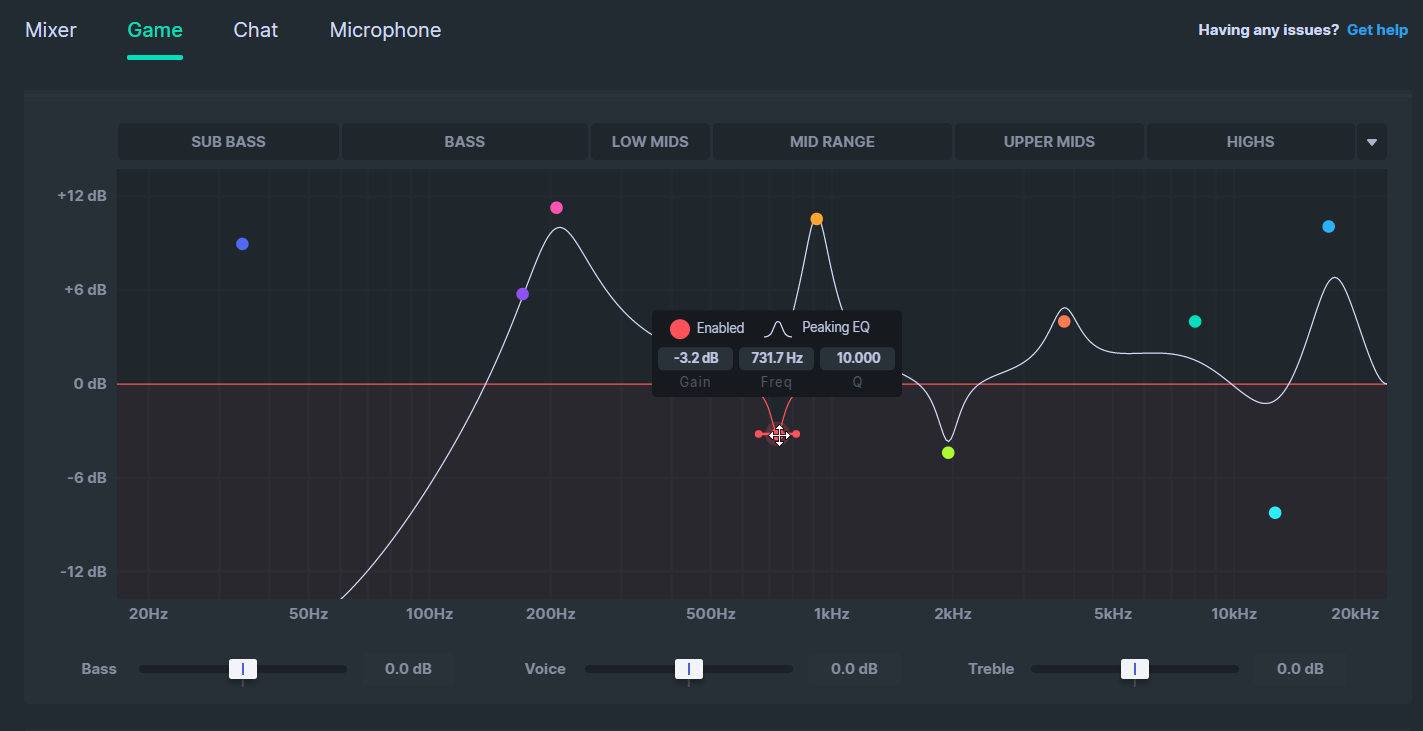The width and height of the screenshot is (1423, 731).
Task: Click the SUB BASS band button
Action: pyautogui.click(x=228, y=142)
